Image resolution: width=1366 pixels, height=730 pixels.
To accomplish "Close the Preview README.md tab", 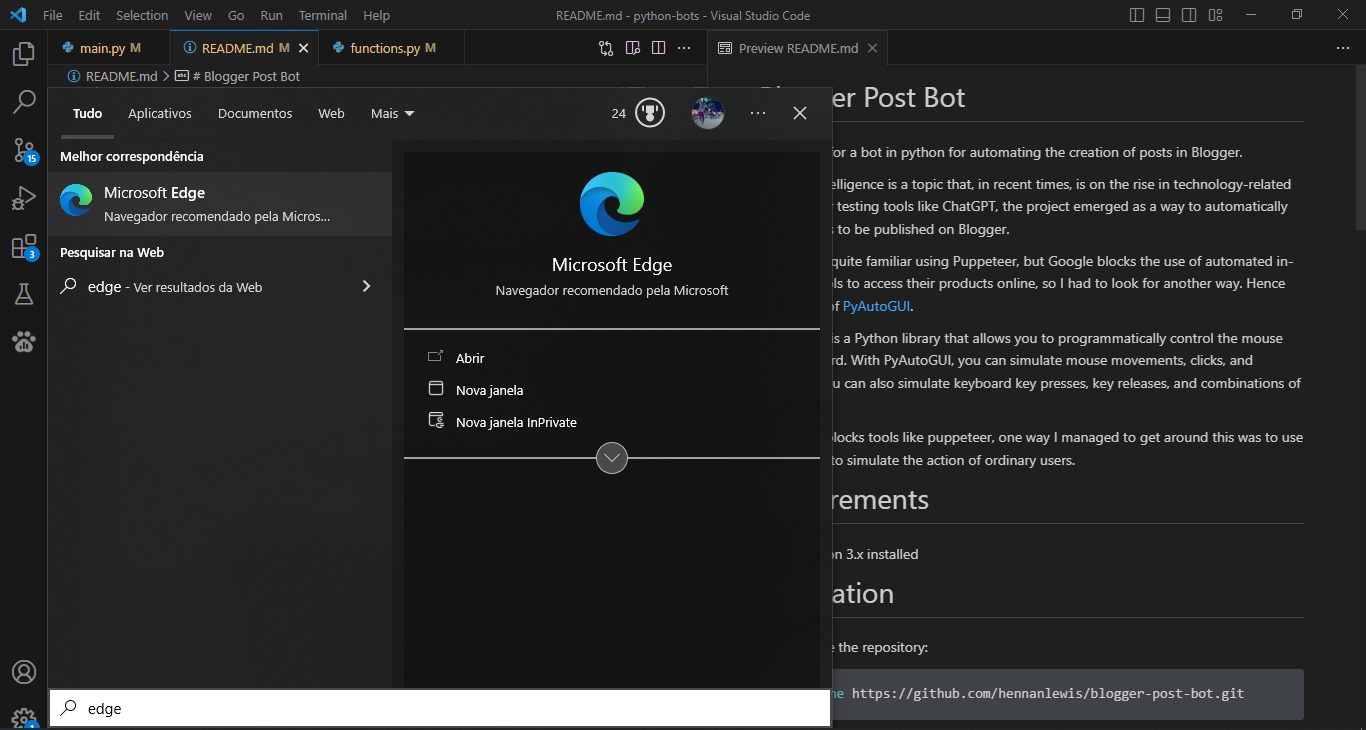I will tap(873, 48).
